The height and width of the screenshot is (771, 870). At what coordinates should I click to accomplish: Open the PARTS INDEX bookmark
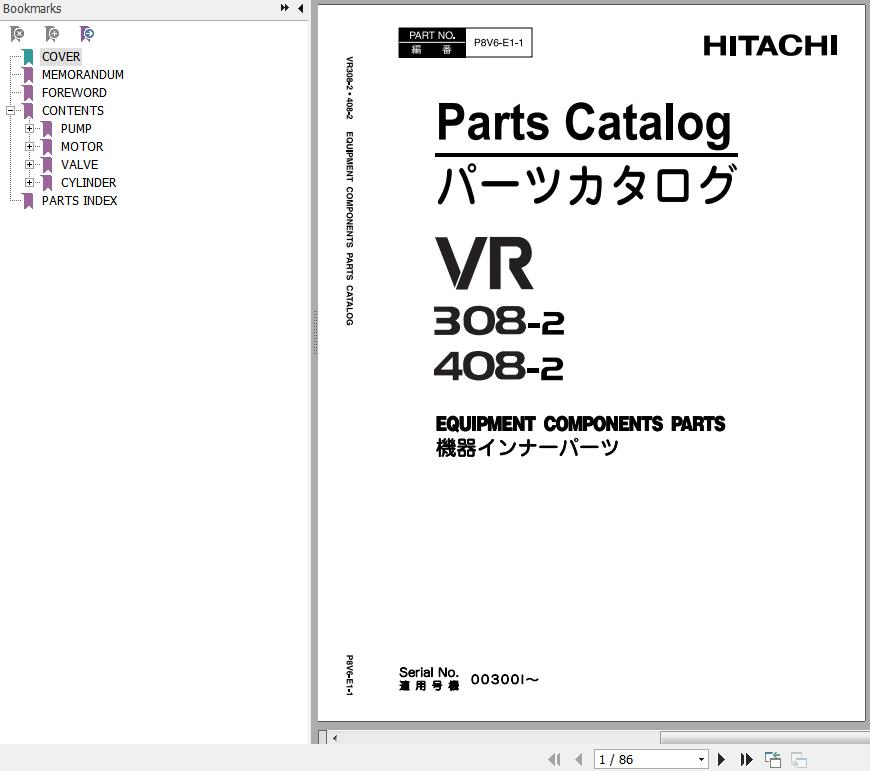[79, 201]
